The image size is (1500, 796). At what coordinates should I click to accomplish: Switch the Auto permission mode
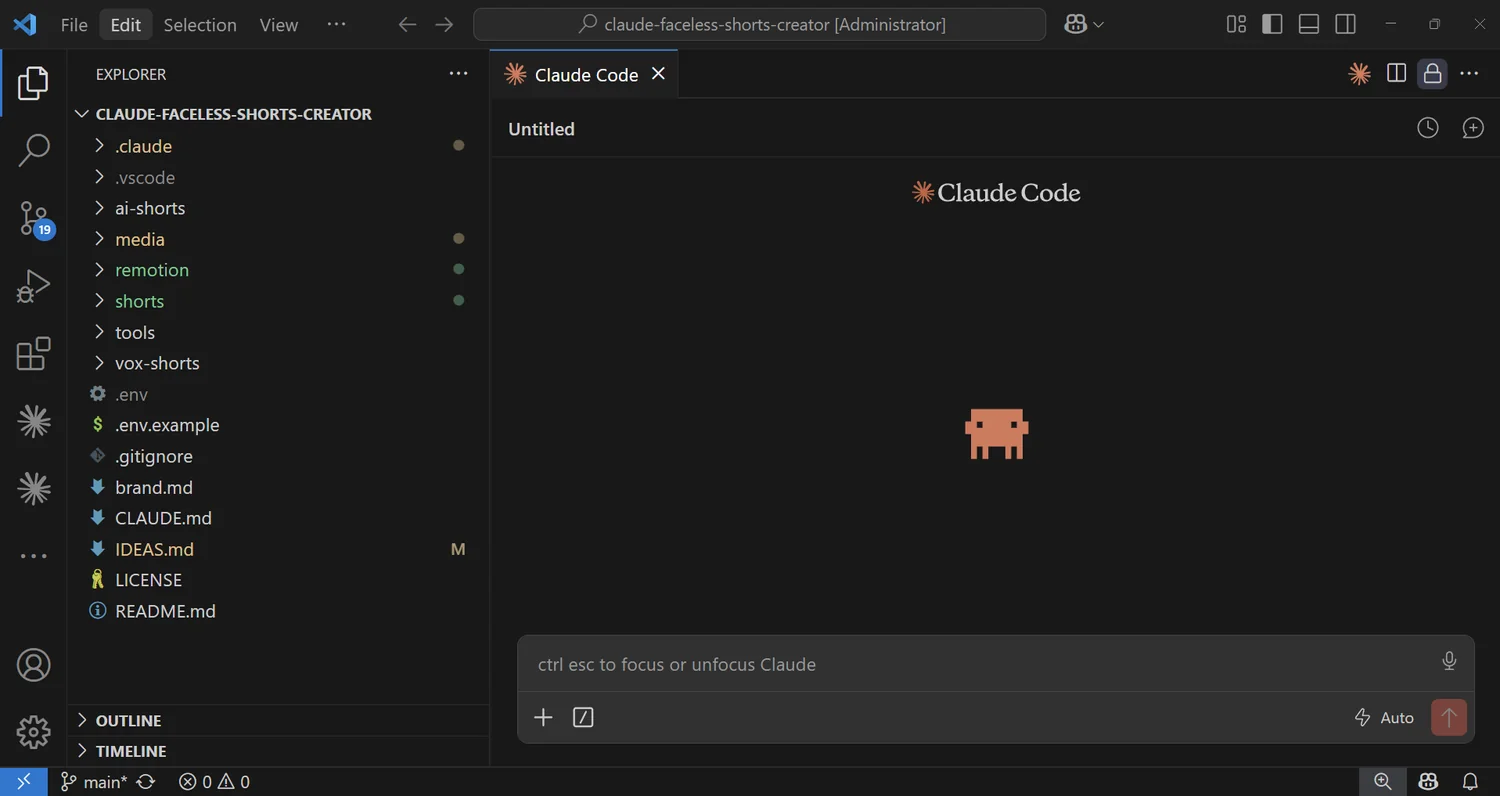(1384, 717)
